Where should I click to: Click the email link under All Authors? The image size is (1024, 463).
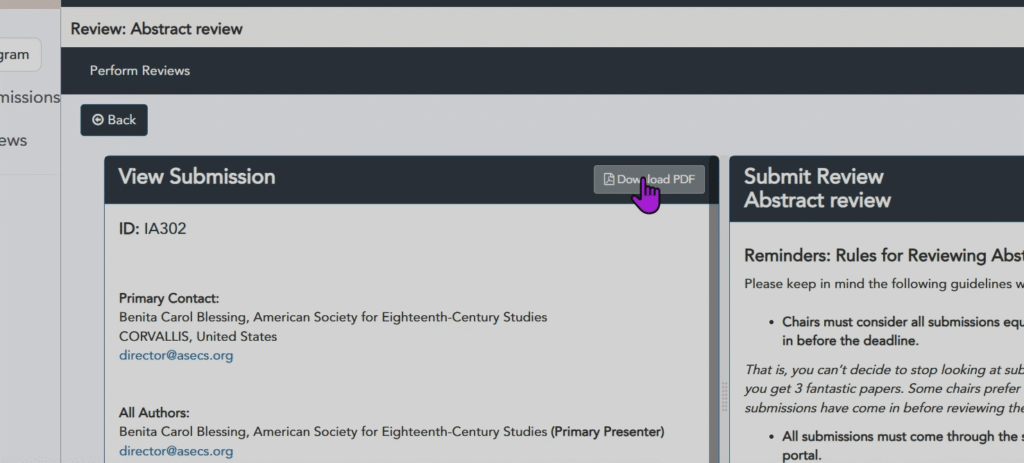(x=176, y=451)
